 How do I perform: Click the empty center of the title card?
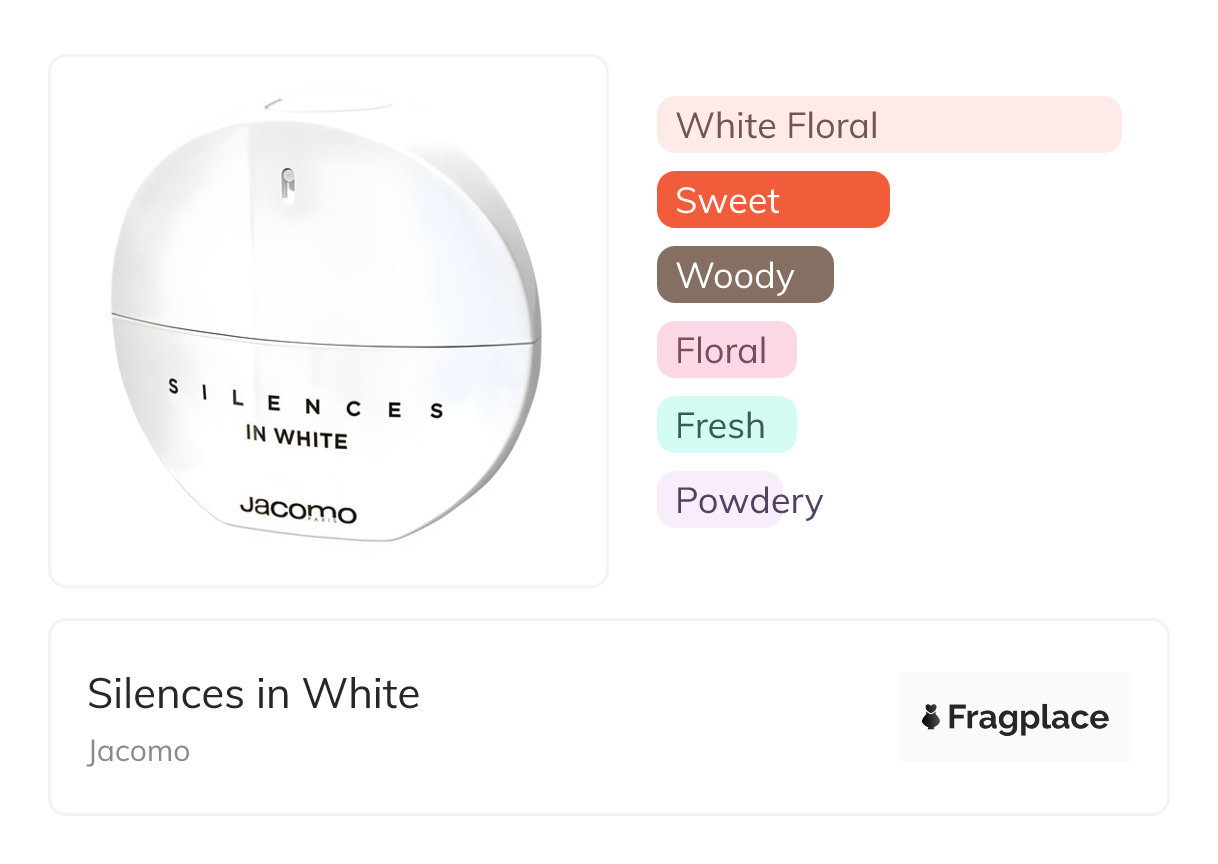coord(640,717)
